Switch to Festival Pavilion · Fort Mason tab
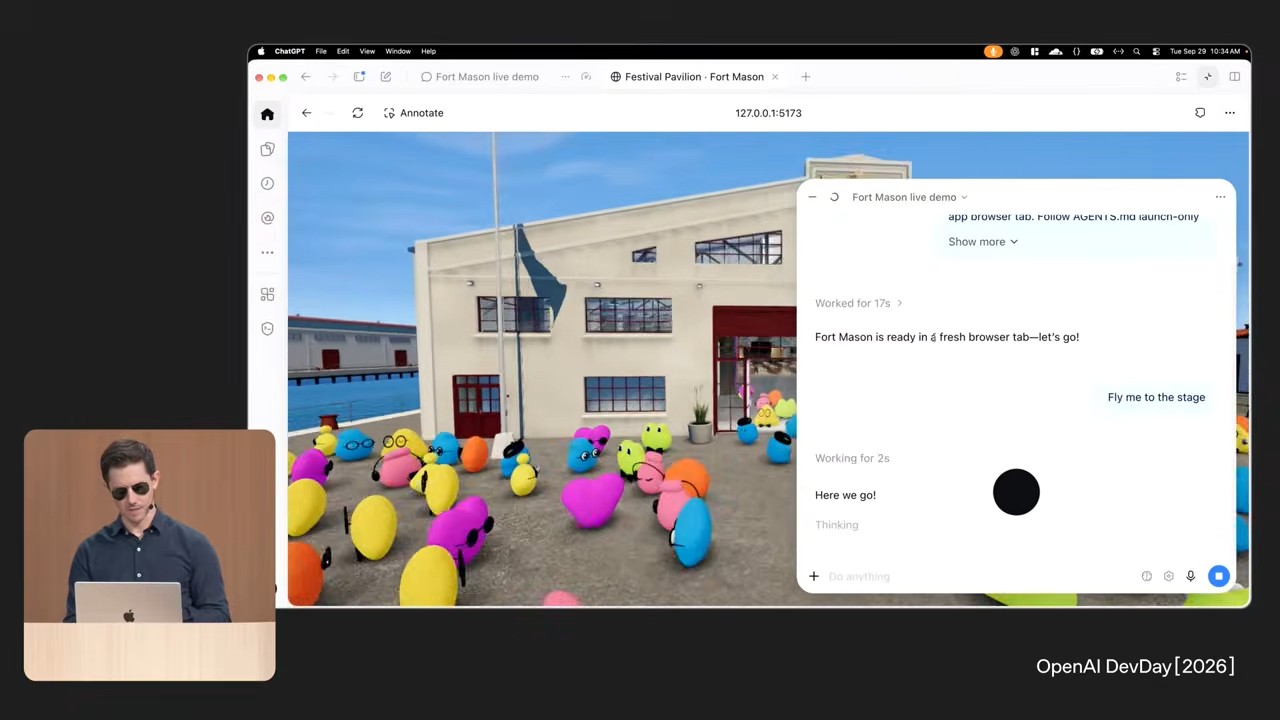The width and height of the screenshot is (1280, 720). (x=687, y=77)
